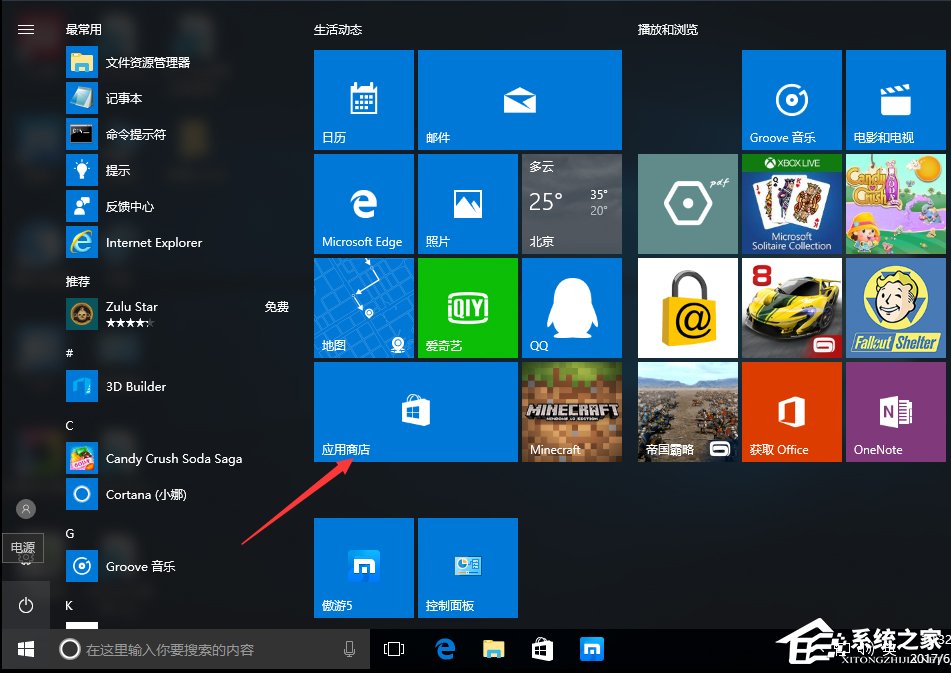
Task: Open the 控制面板 Control Panel tile
Action: pos(467,567)
